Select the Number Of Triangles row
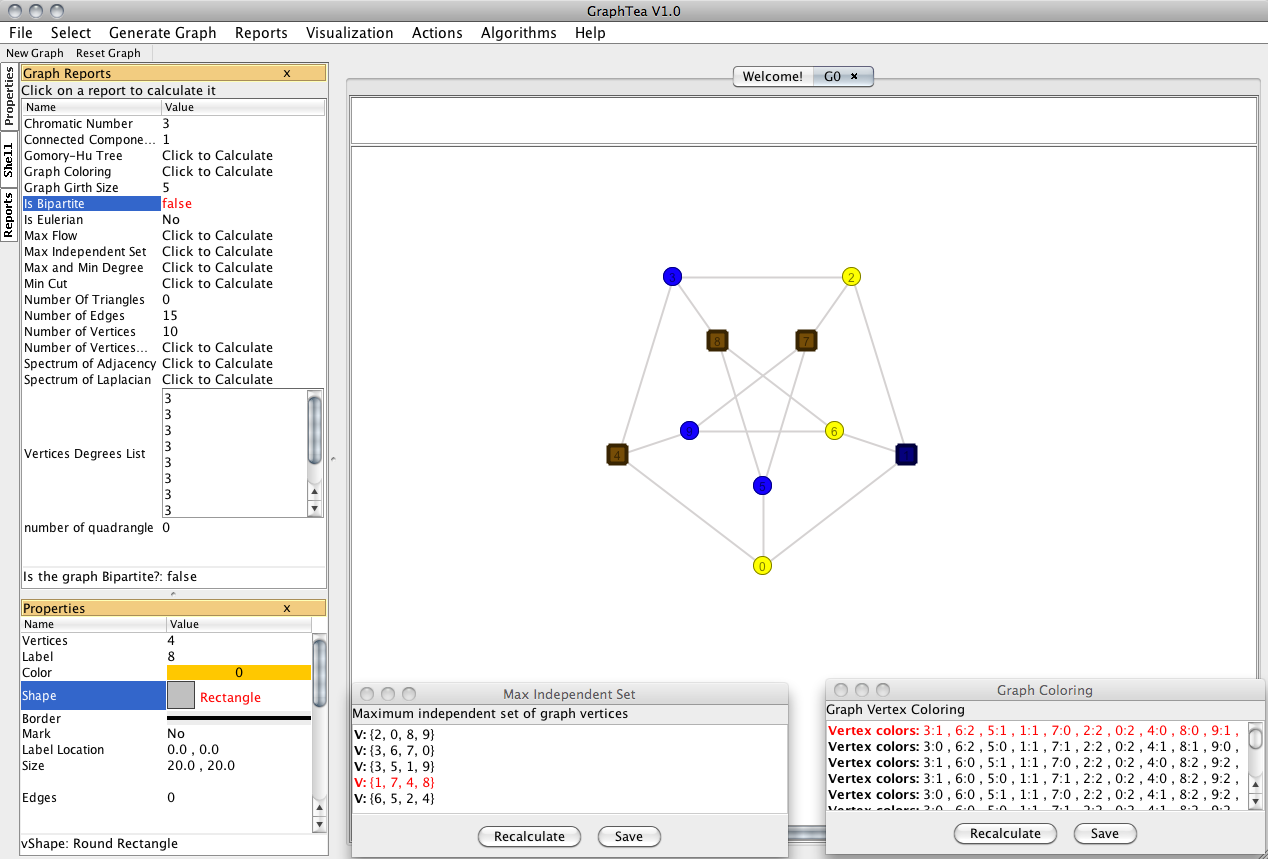The image size is (1268, 859). point(174,299)
